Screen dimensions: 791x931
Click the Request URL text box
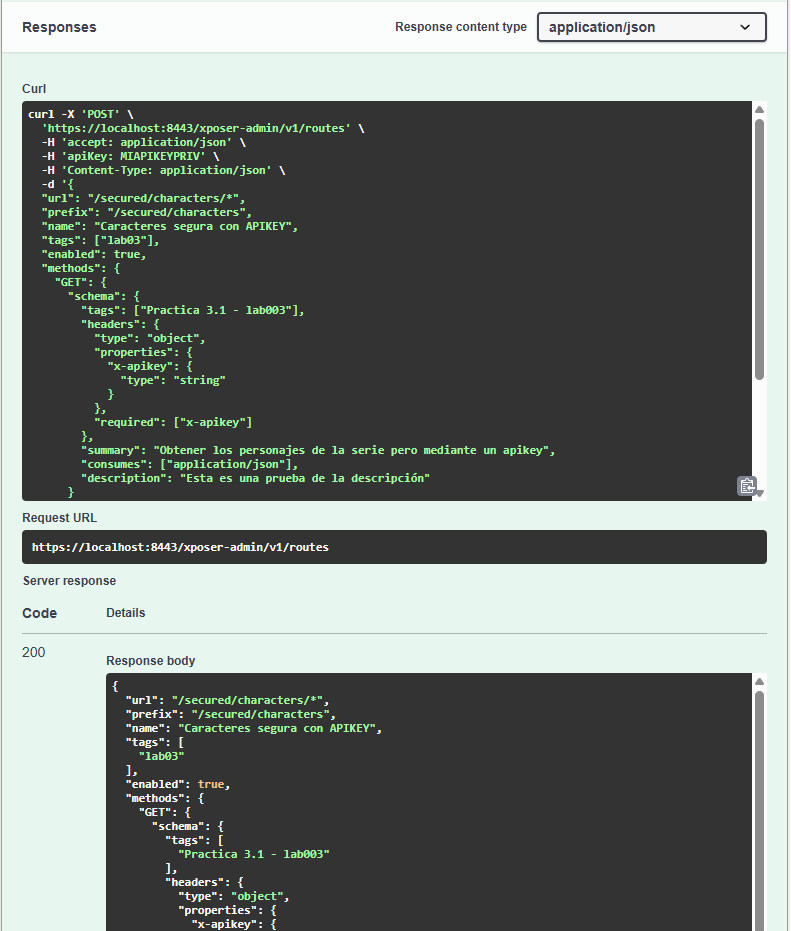point(394,547)
